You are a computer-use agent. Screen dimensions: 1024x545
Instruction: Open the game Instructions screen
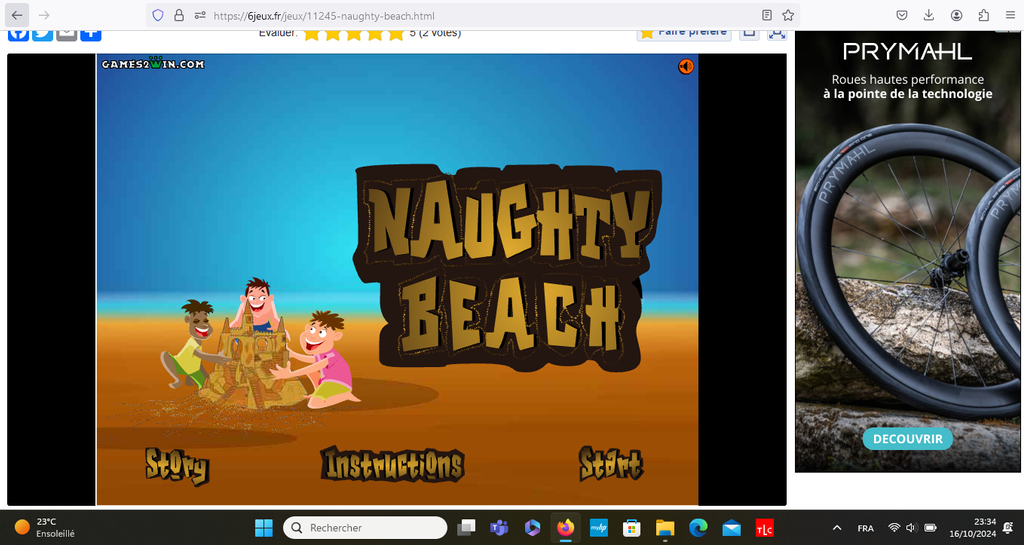pyautogui.click(x=392, y=464)
